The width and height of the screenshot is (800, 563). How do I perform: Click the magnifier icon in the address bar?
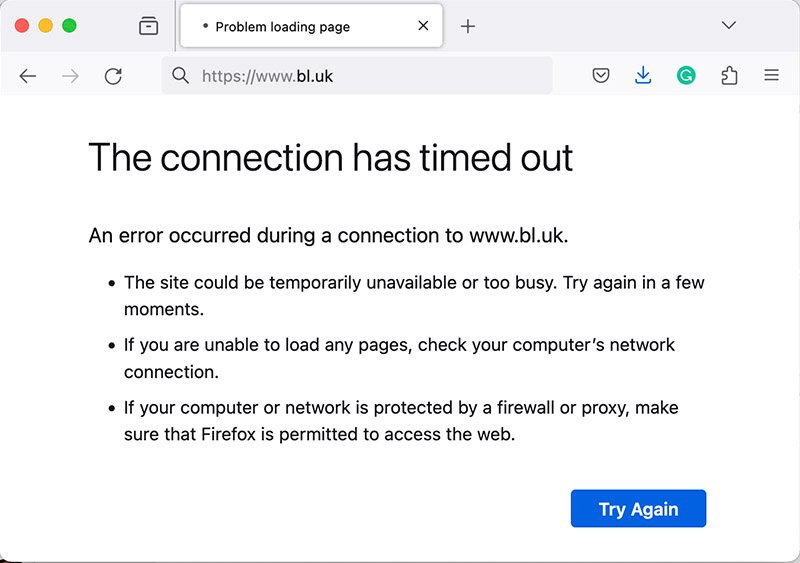pyautogui.click(x=181, y=75)
